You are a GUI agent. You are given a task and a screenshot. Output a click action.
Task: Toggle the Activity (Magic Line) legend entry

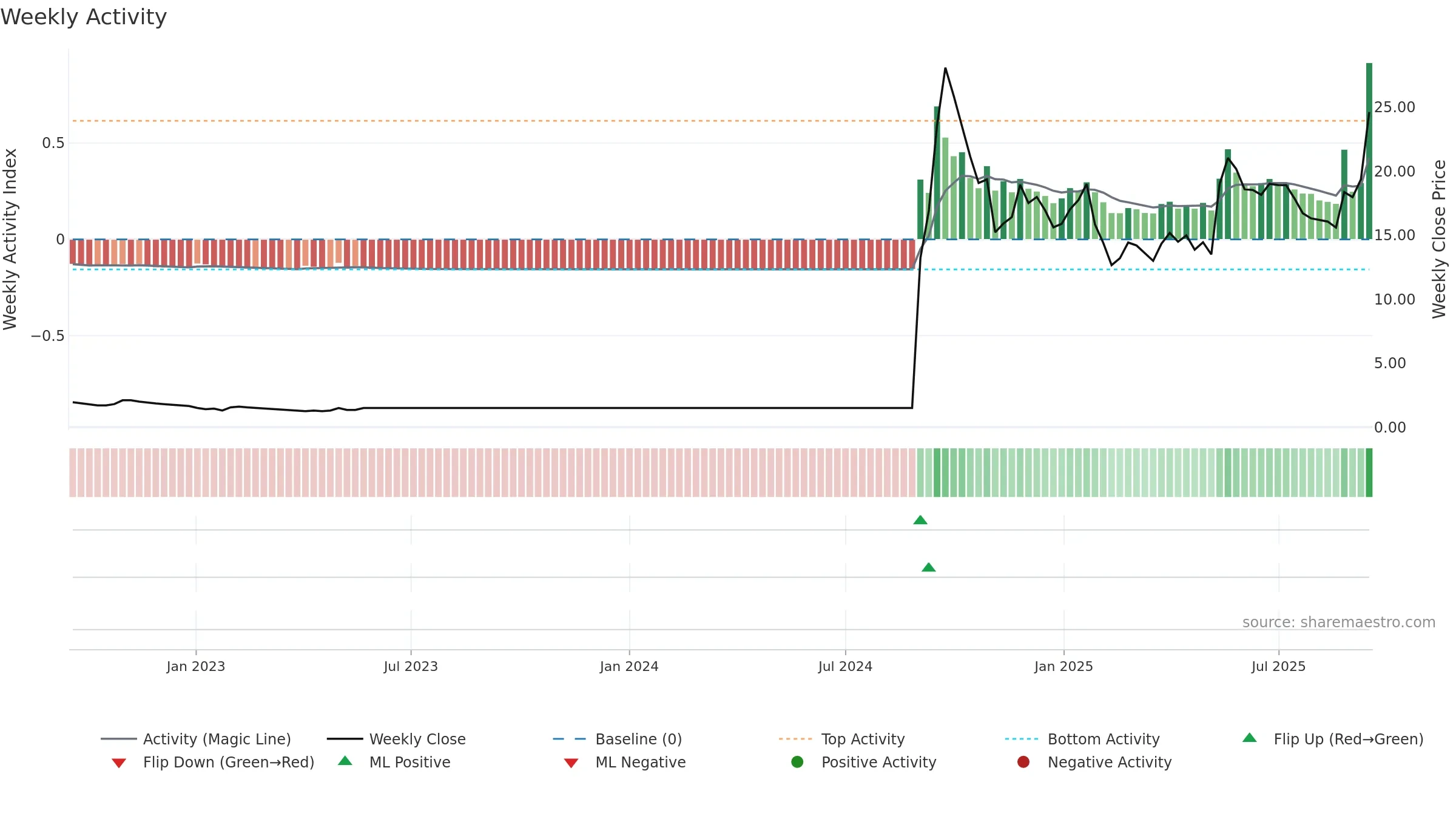[196, 739]
